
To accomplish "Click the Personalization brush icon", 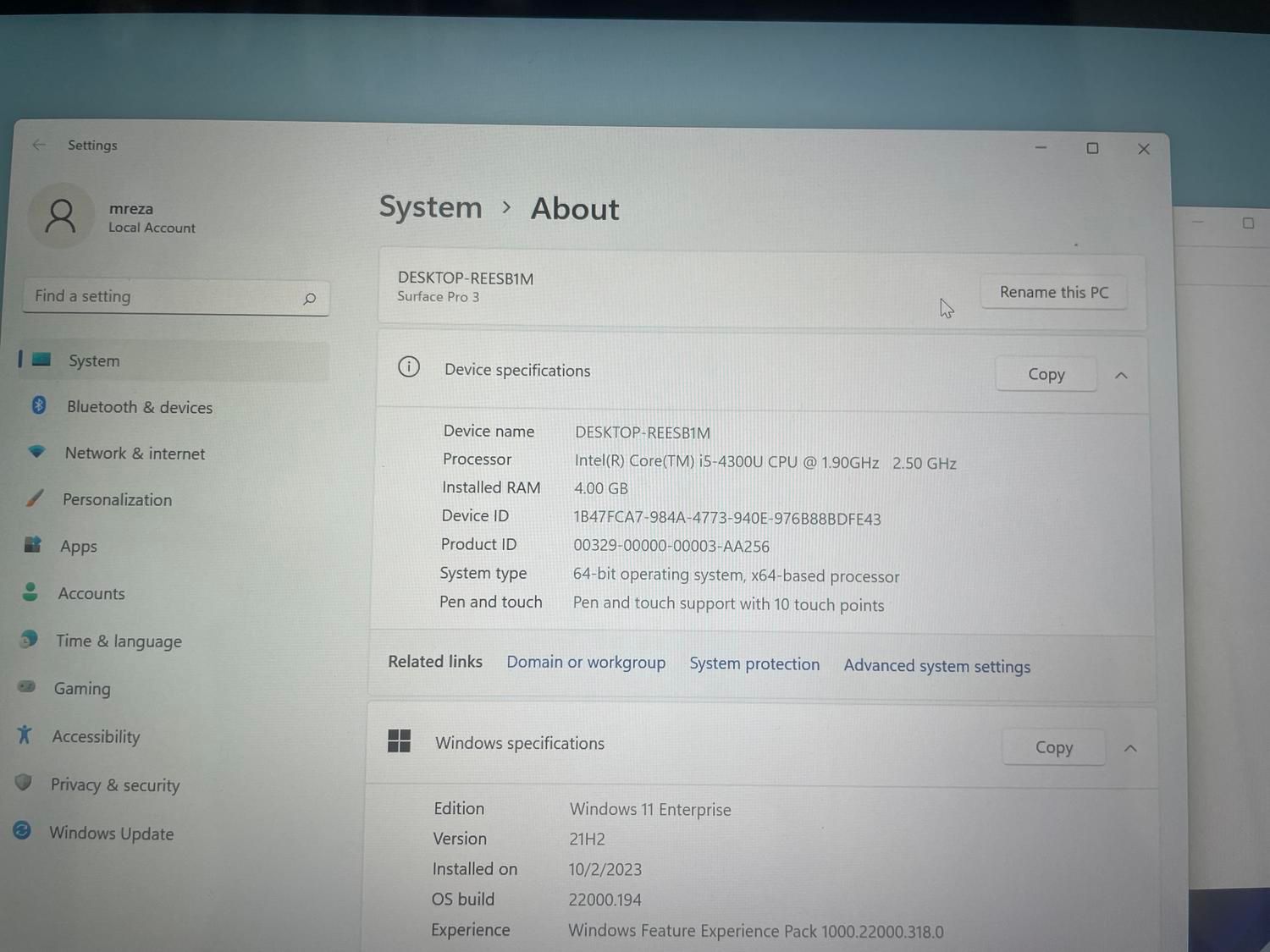I will point(35,498).
